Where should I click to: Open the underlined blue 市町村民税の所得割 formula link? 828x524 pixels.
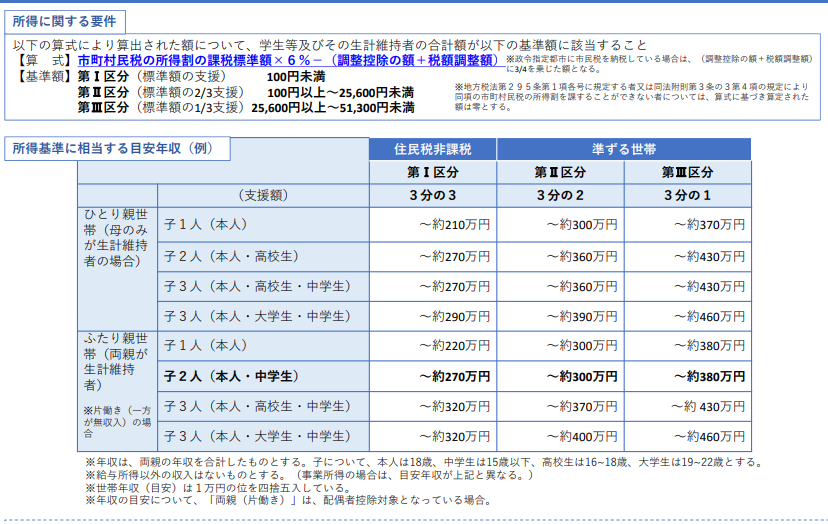[288, 61]
